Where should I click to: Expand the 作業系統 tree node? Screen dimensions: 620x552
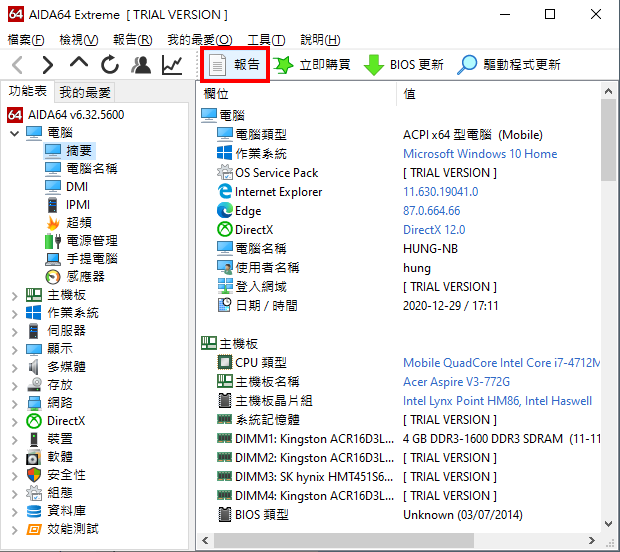(15, 314)
